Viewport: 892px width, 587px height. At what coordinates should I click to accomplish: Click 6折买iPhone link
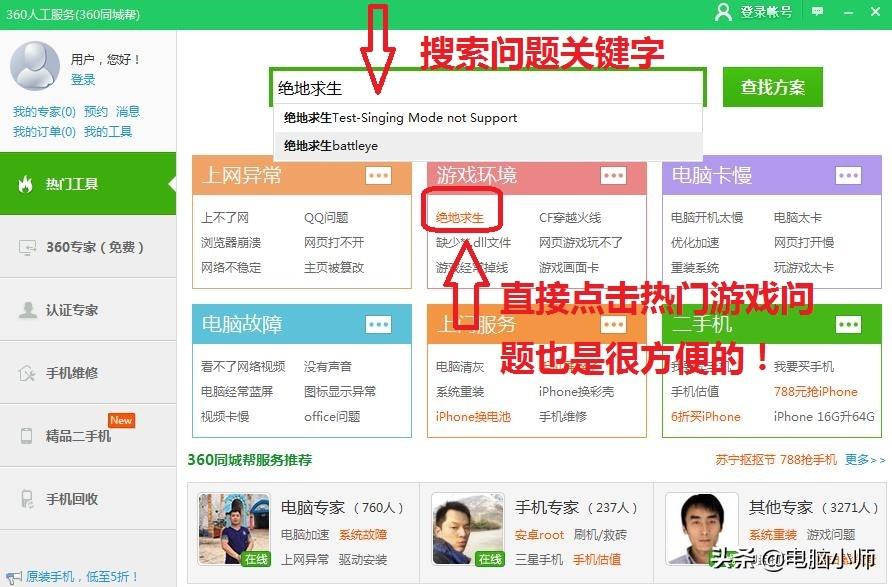point(706,417)
